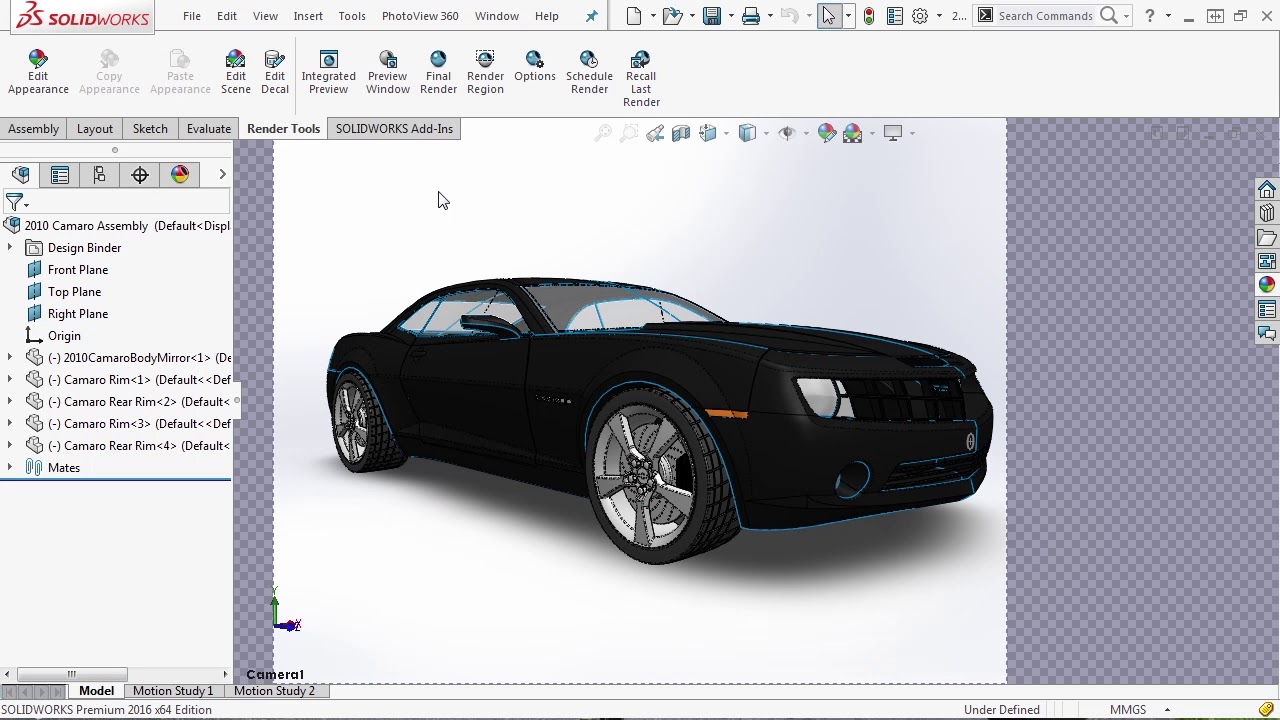Select the Front Plane item
The width and height of the screenshot is (1280, 720).
pyautogui.click(x=78, y=270)
